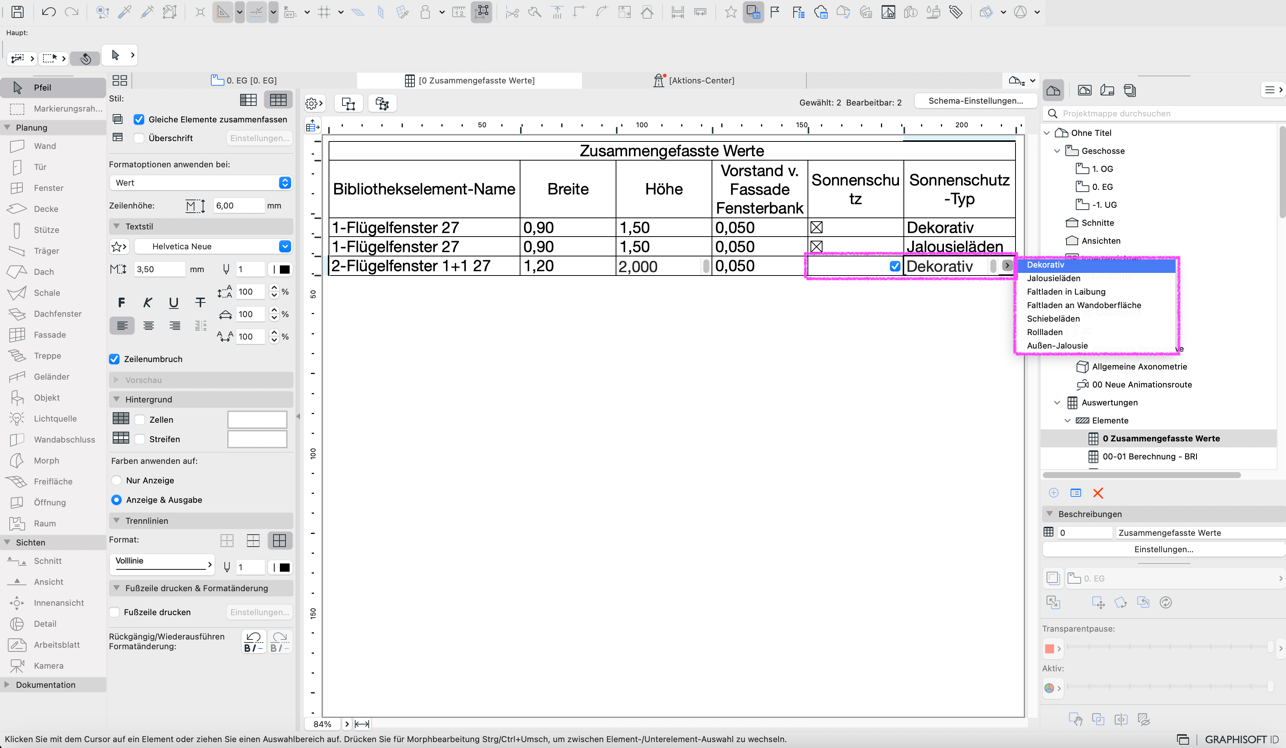Image resolution: width=1286 pixels, height=748 pixels.
Task: Open the 'Wert' format options dropdown
Action: coord(200,183)
